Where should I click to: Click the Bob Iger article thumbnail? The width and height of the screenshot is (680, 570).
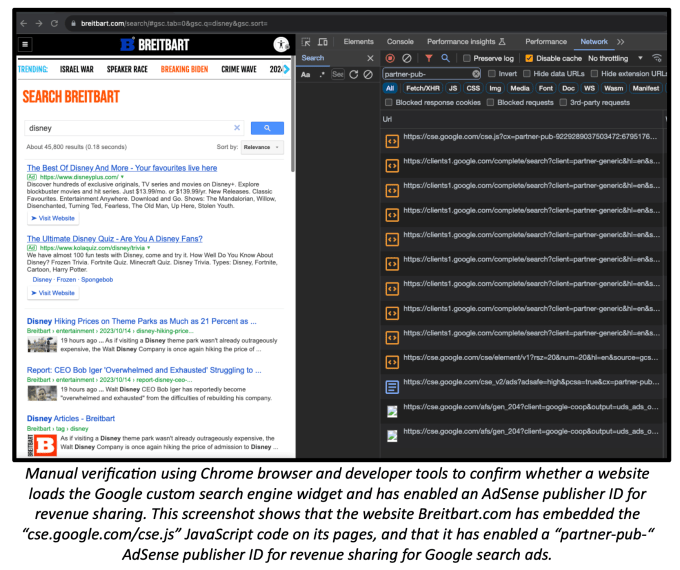[x=42, y=393]
